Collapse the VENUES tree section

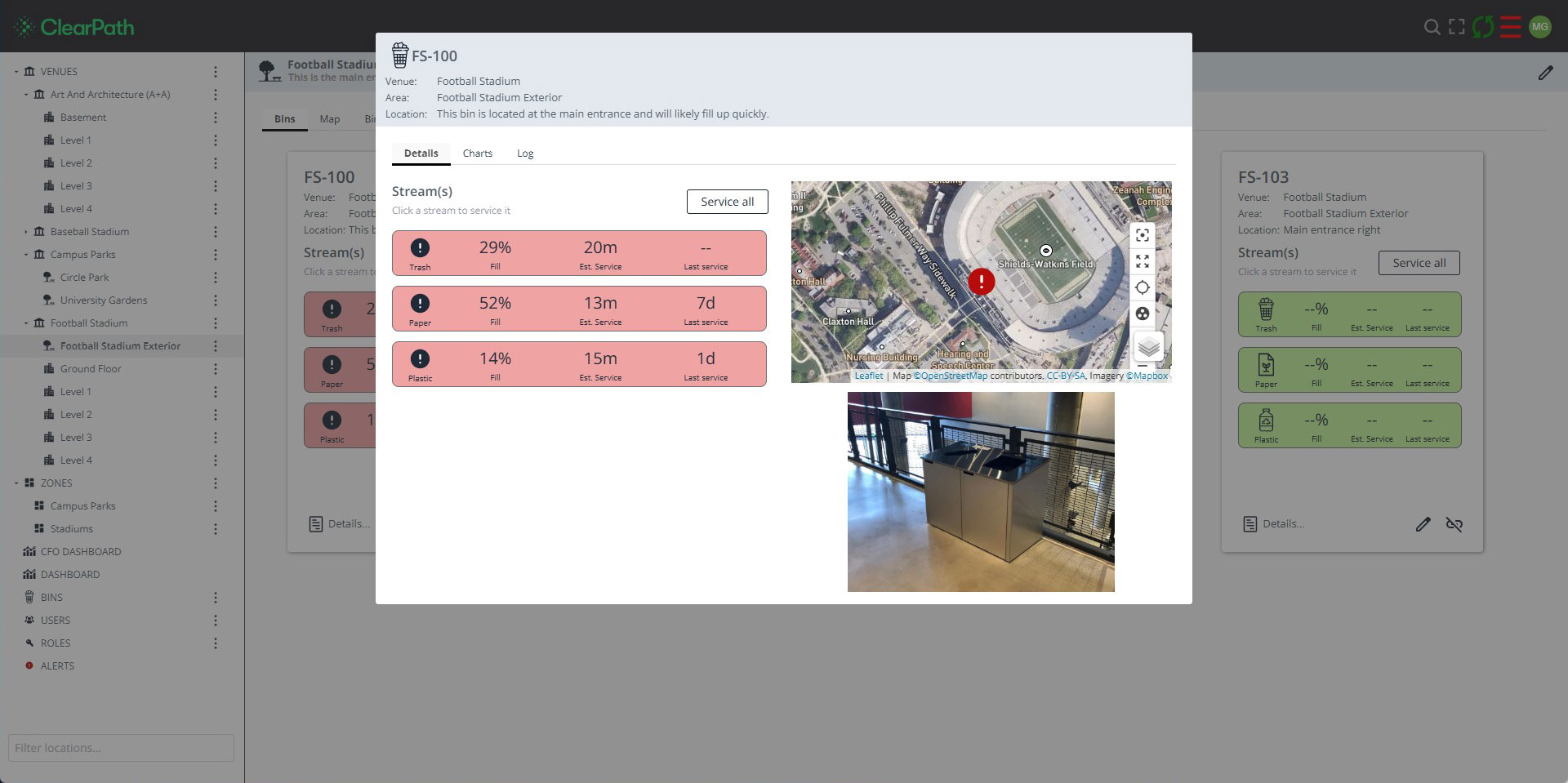16,72
